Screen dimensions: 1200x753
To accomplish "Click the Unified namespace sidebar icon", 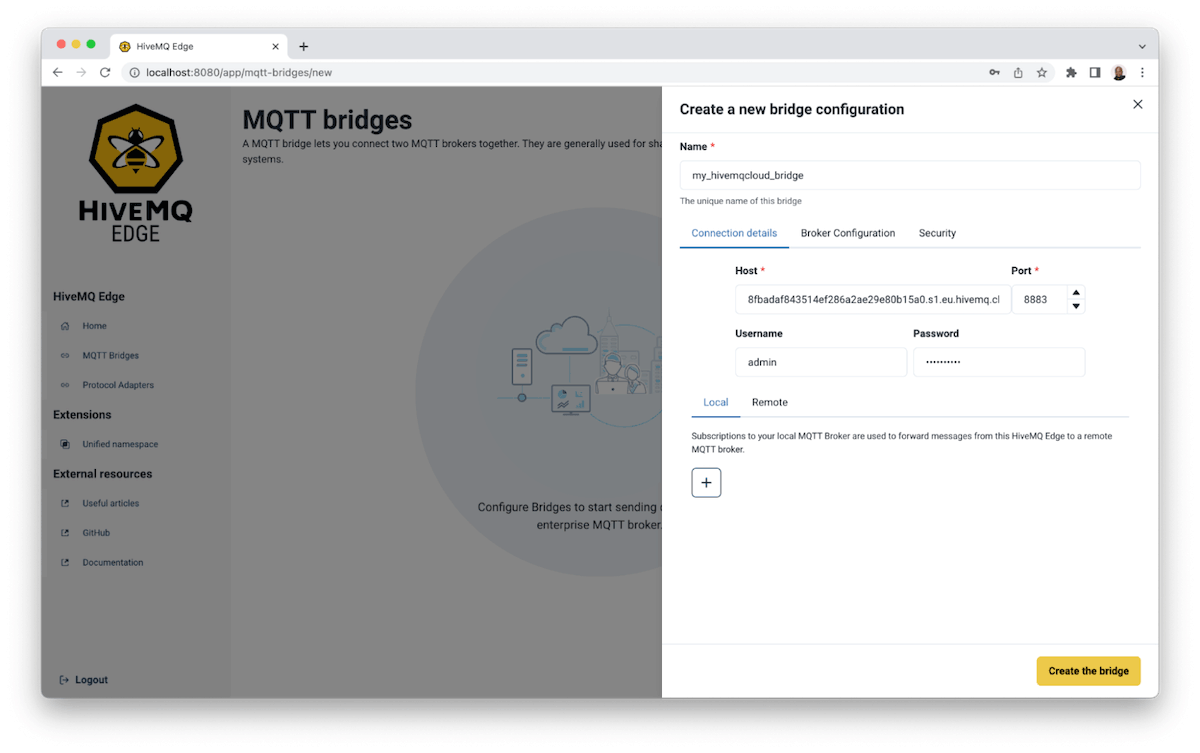I will (x=65, y=444).
